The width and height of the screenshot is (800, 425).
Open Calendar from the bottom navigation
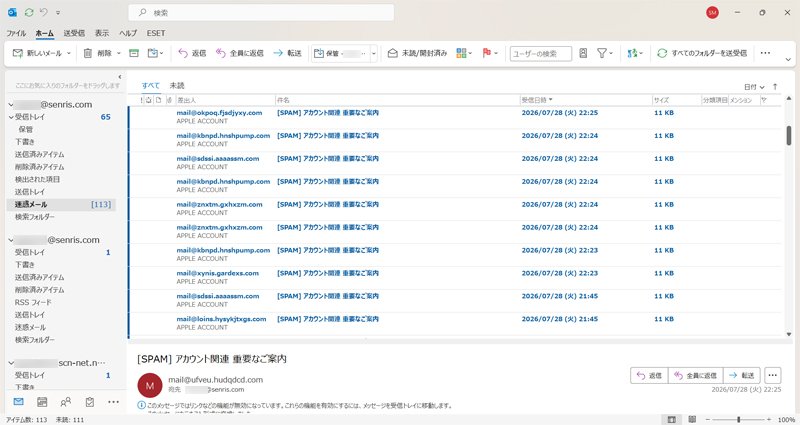coord(42,402)
